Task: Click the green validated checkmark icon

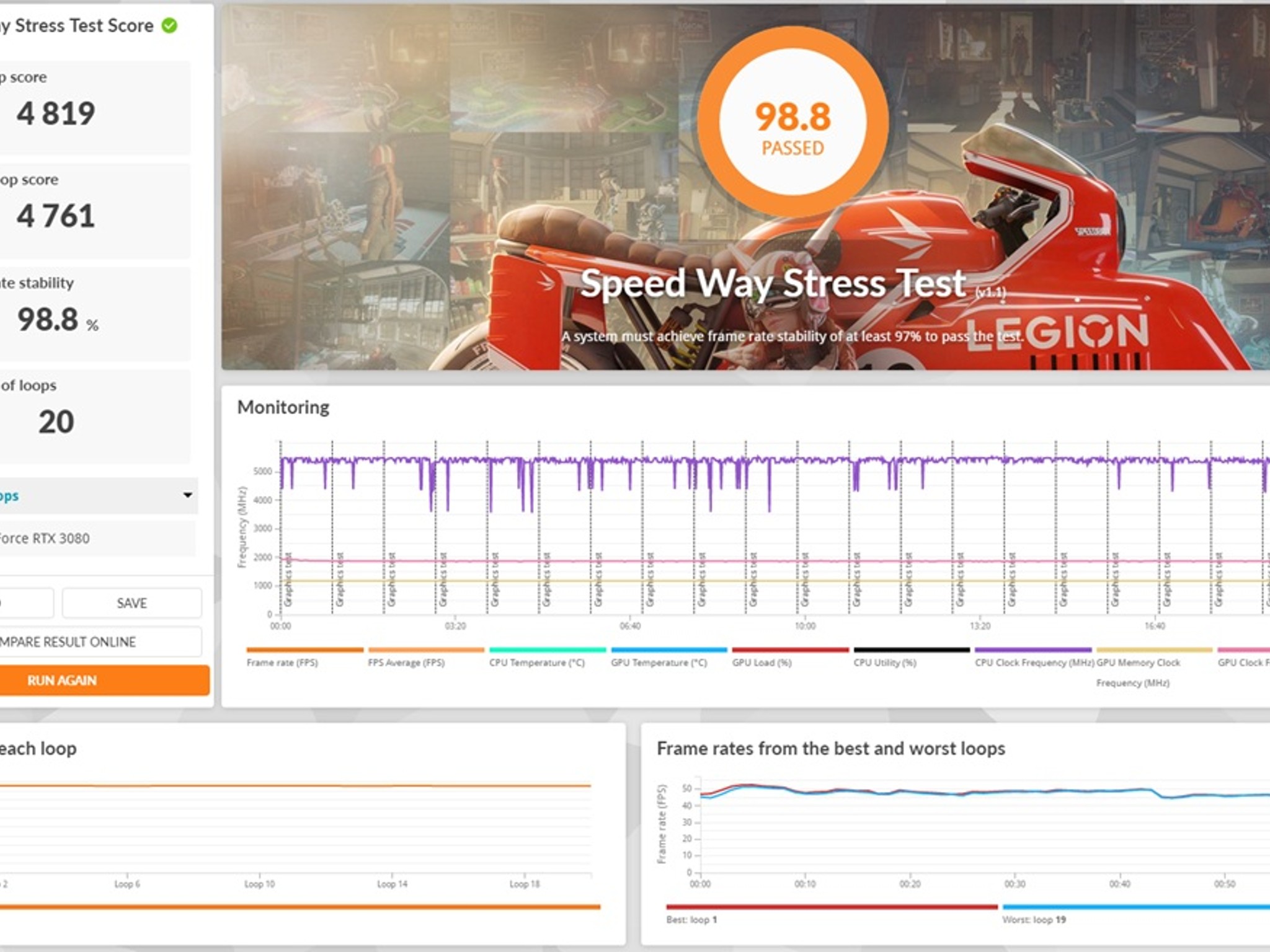Action: [169, 25]
